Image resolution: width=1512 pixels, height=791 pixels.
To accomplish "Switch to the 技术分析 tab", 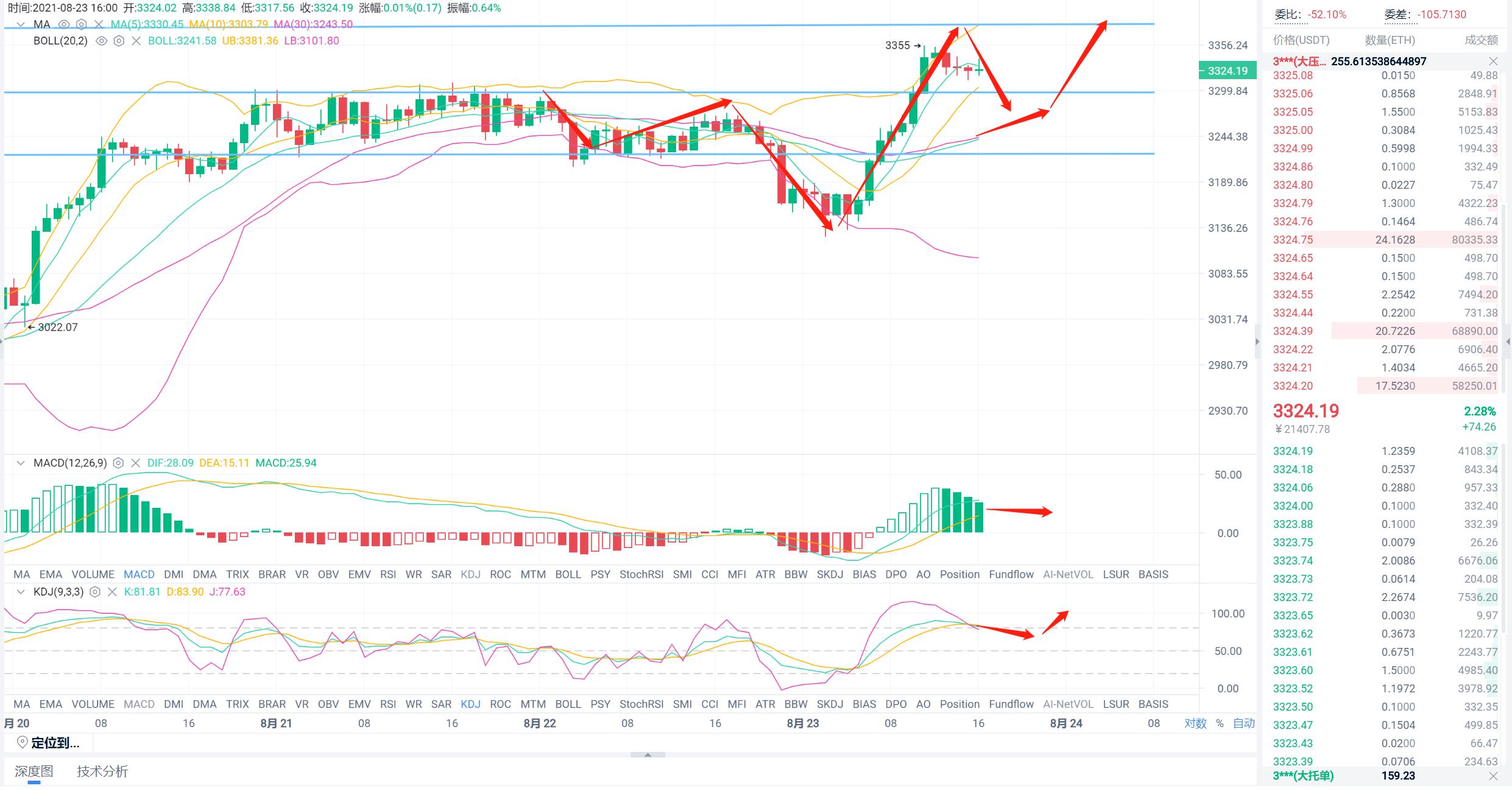I will tap(102, 772).
